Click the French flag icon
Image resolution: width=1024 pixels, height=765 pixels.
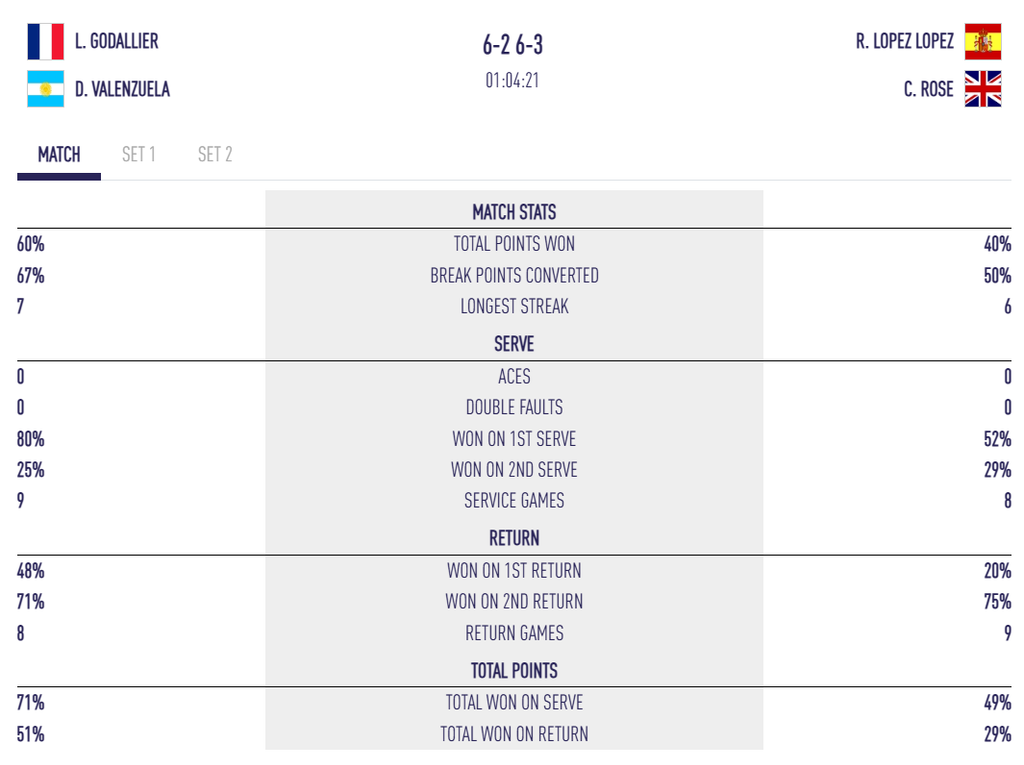coord(46,42)
